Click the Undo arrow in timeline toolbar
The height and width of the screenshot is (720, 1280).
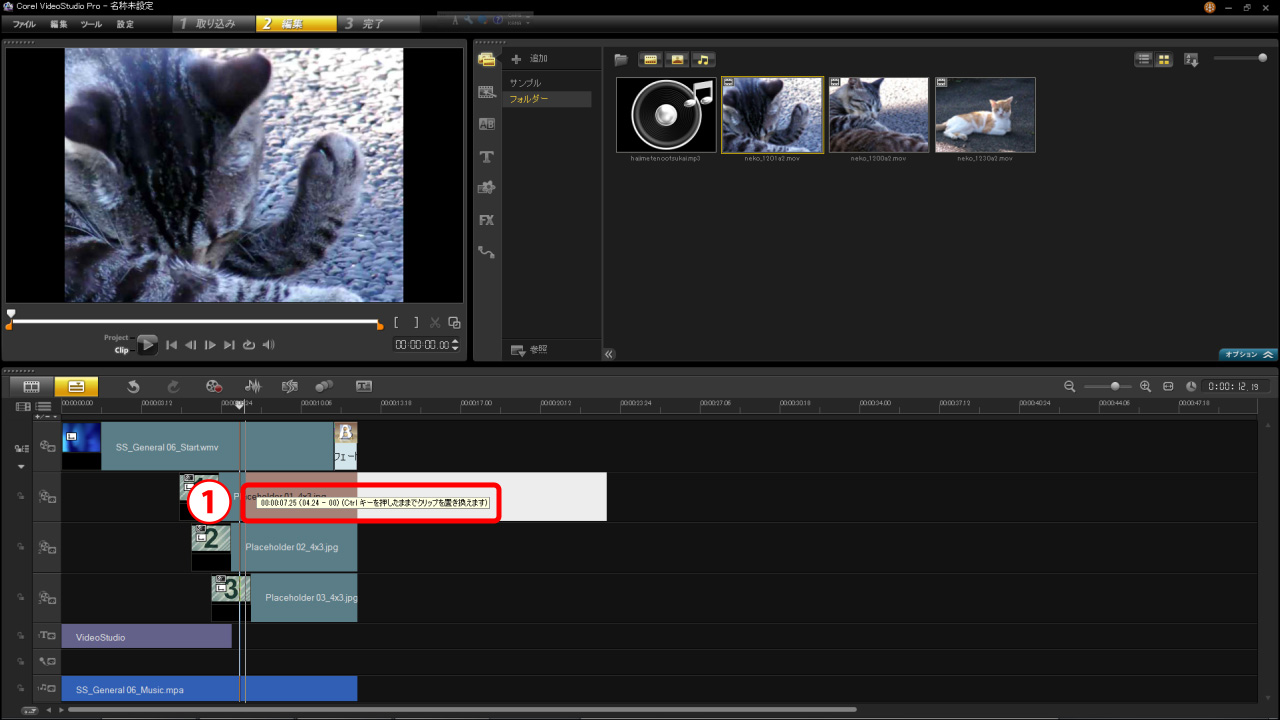click(x=133, y=386)
